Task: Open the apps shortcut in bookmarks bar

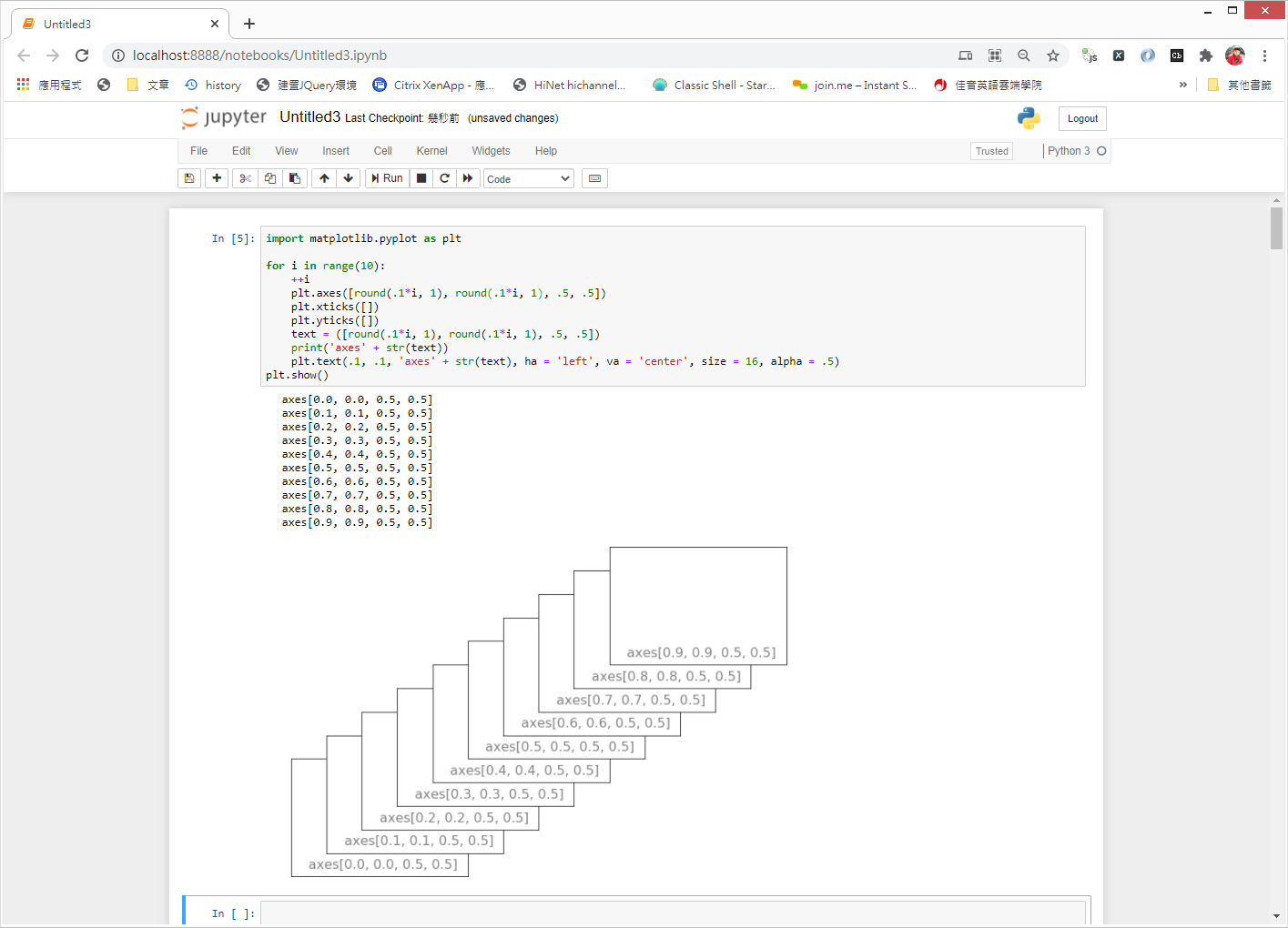Action: pyautogui.click(x=50, y=85)
